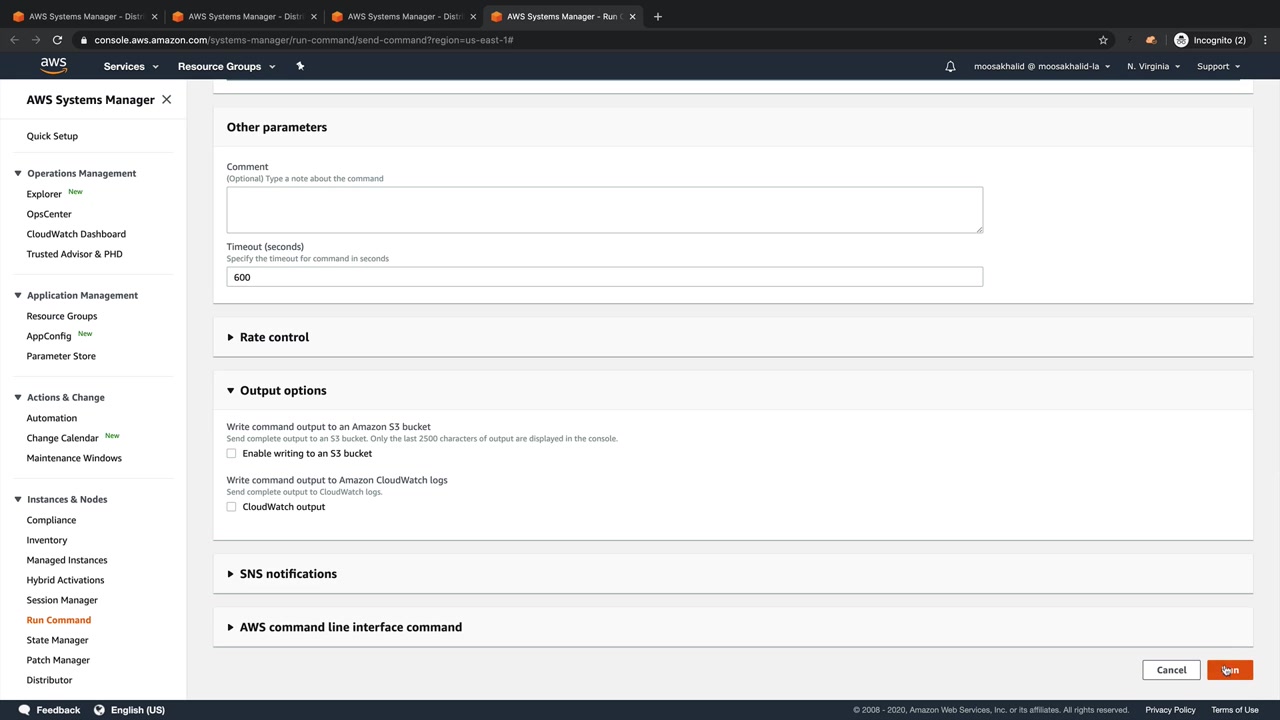The width and height of the screenshot is (1280, 720).
Task: Open the Chrome three-dot menu
Action: coord(1265,40)
